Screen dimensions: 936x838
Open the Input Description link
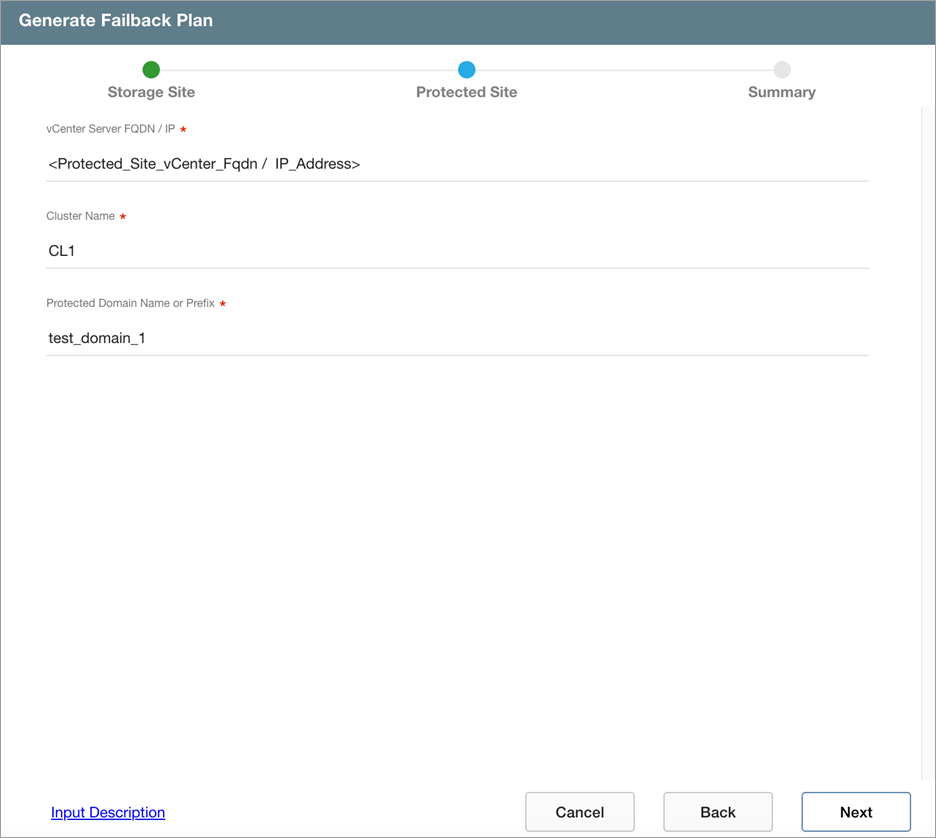point(108,812)
